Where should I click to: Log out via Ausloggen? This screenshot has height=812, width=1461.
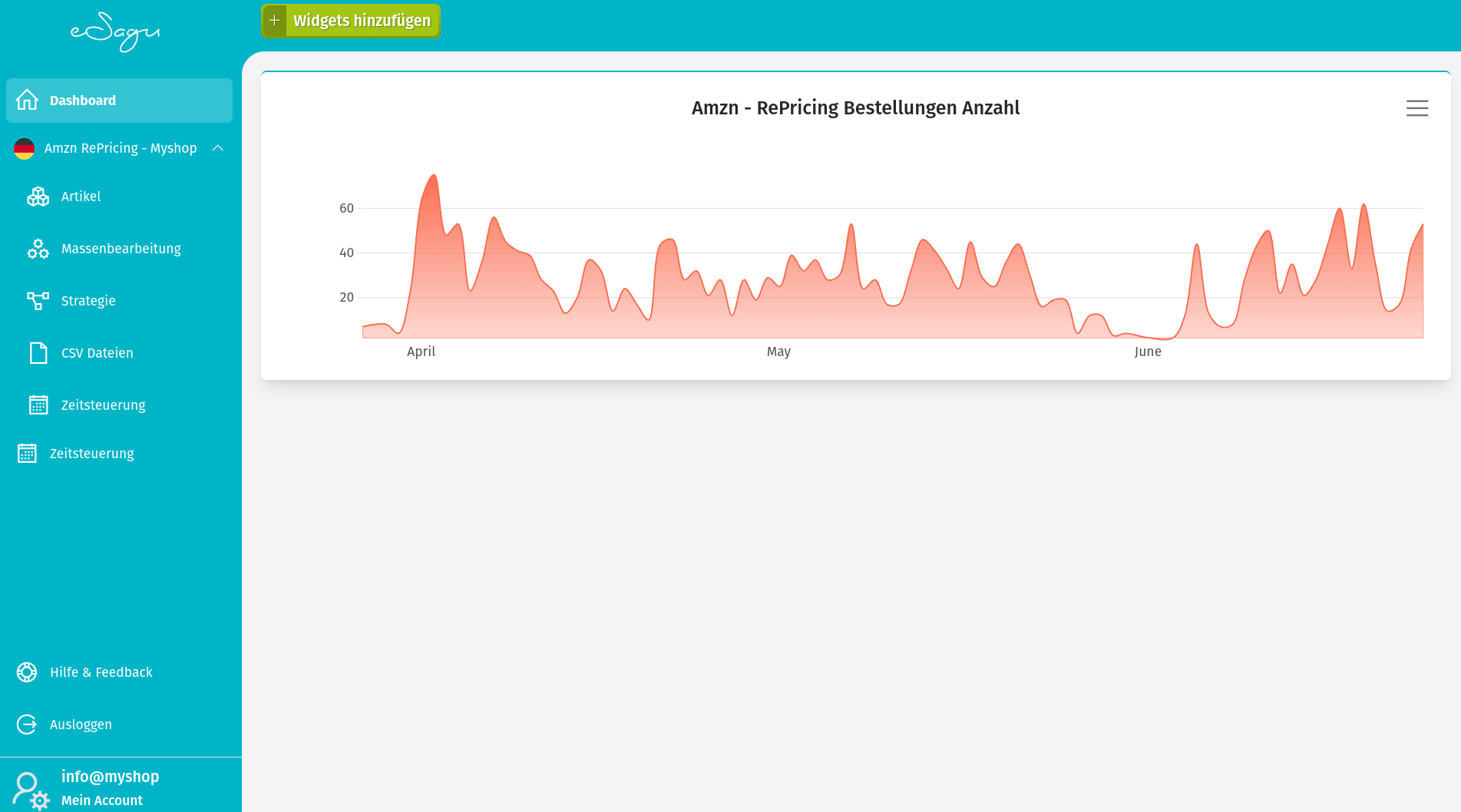(81, 725)
